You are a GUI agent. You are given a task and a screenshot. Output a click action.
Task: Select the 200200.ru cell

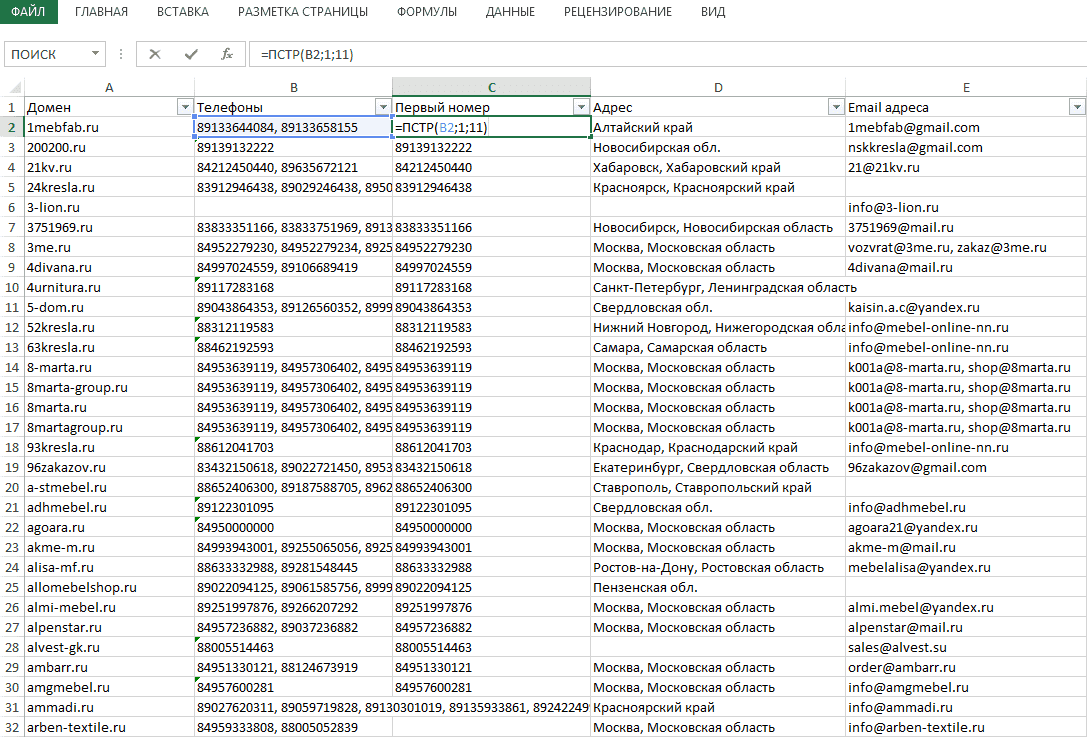110,148
